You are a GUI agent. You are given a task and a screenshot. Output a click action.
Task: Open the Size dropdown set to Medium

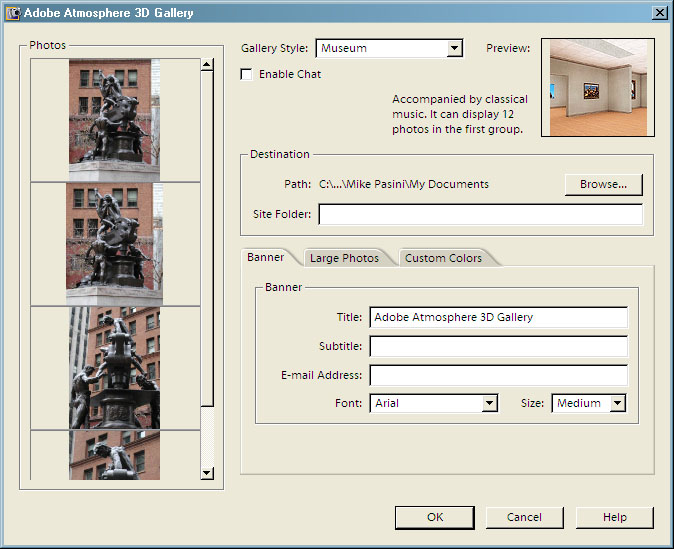tap(617, 404)
